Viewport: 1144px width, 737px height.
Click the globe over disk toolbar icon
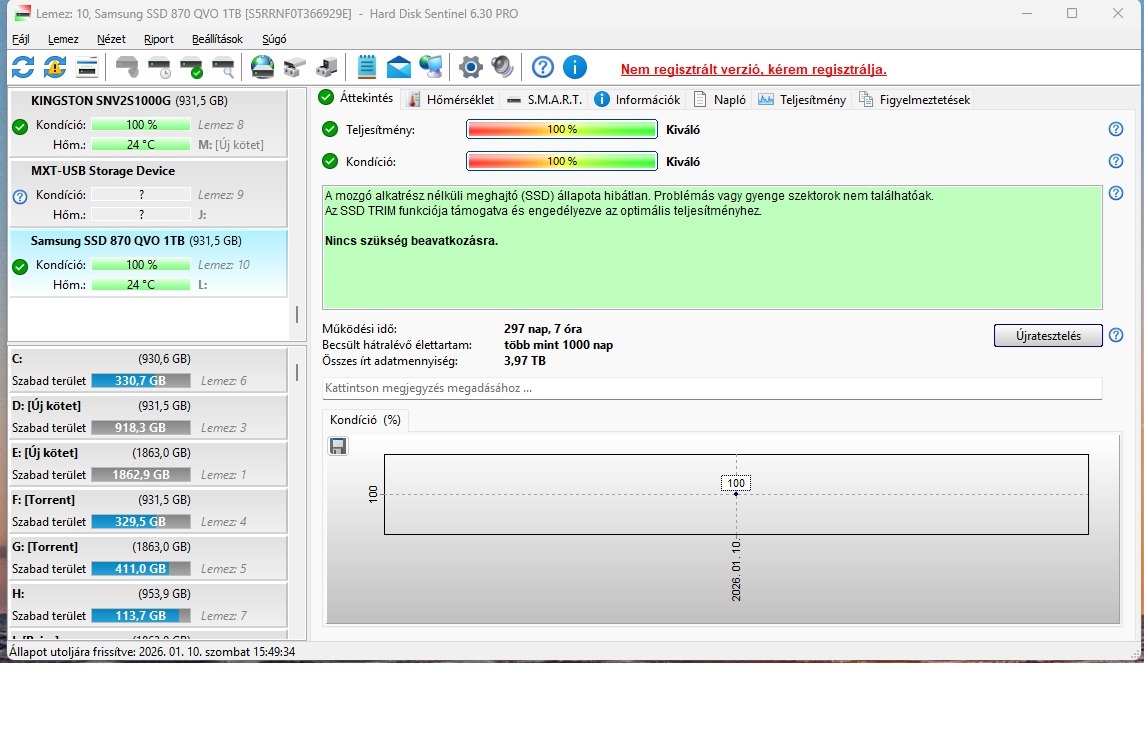[x=263, y=68]
